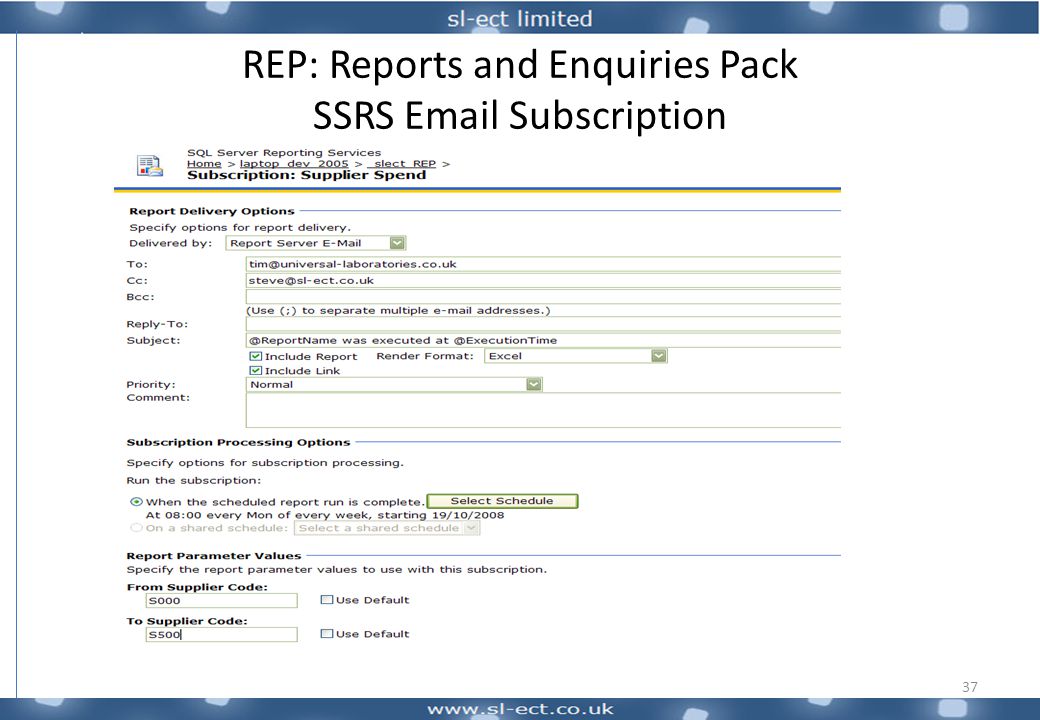Click the empty Bcc field

[543, 297]
